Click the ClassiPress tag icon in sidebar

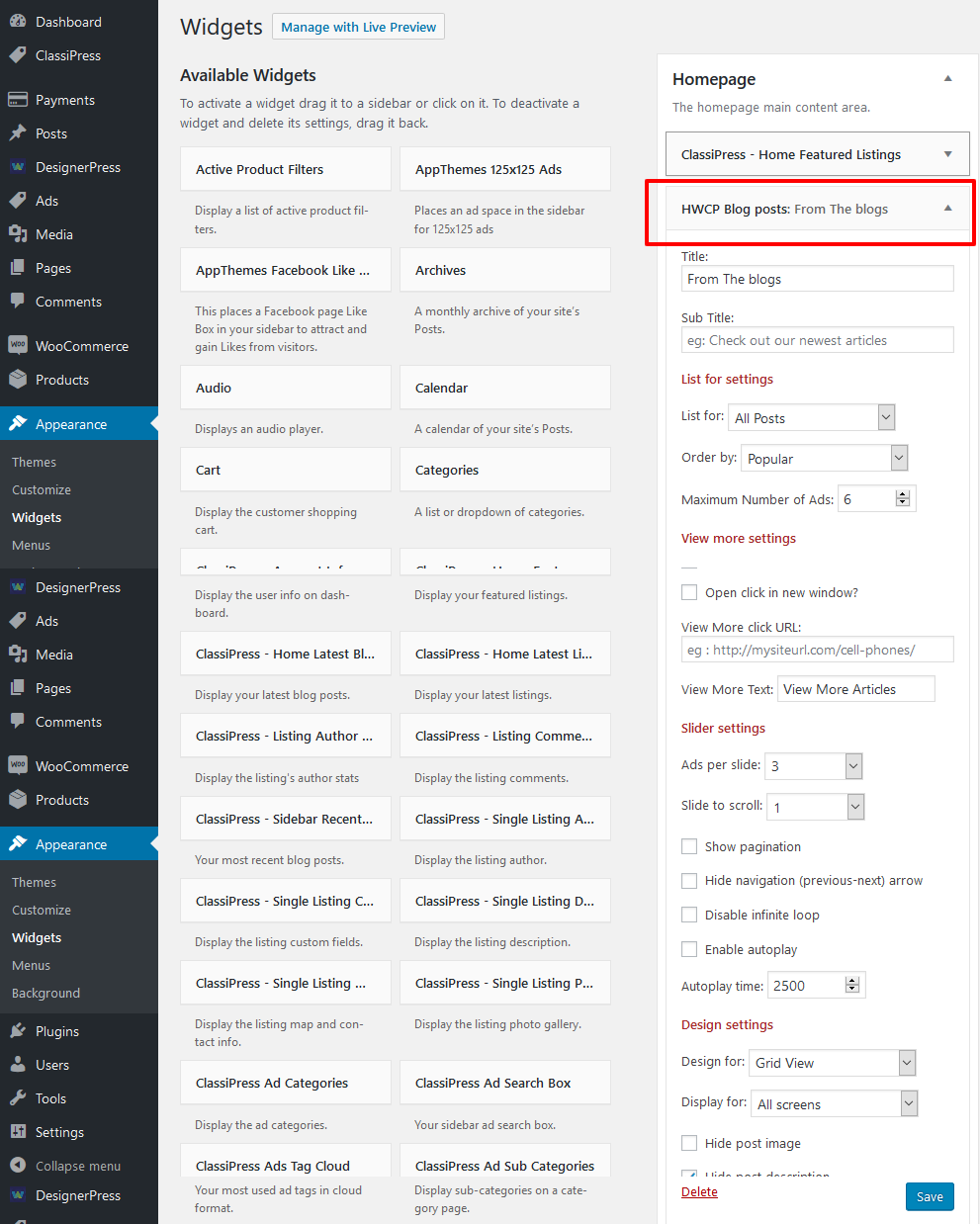18,55
